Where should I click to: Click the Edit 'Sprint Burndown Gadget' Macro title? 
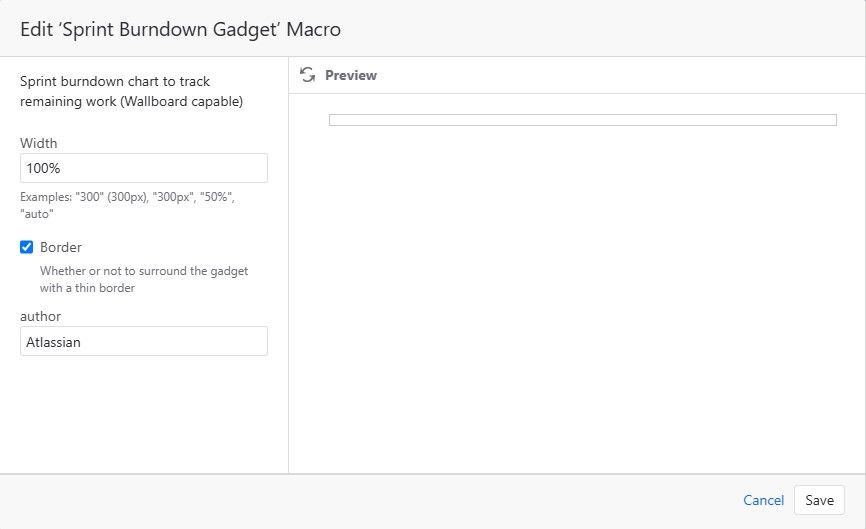180,29
